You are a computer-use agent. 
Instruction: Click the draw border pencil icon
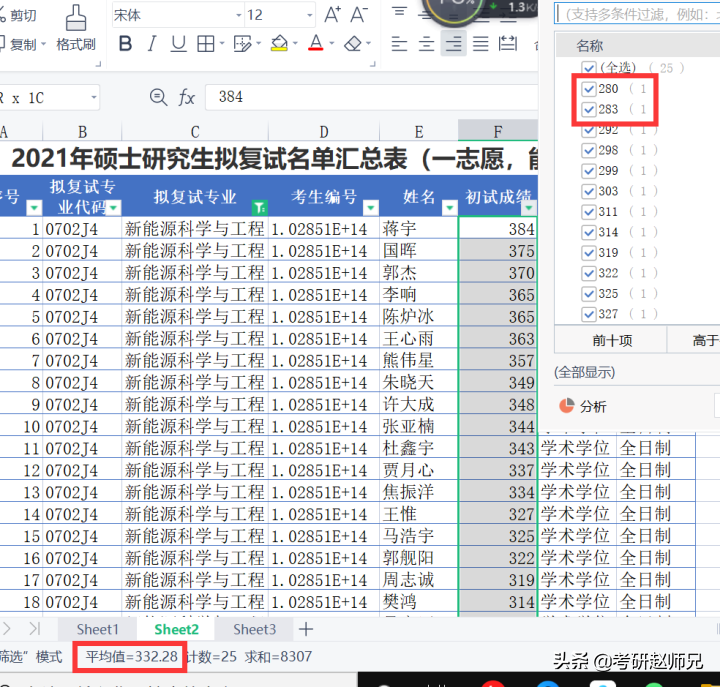(x=242, y=44)
